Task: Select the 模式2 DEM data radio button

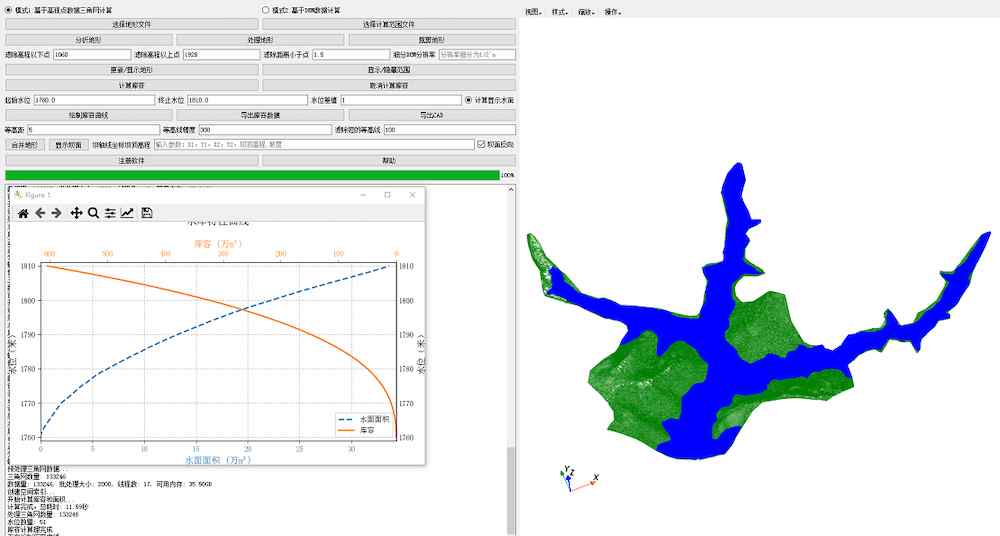Action: pos(266,9)
